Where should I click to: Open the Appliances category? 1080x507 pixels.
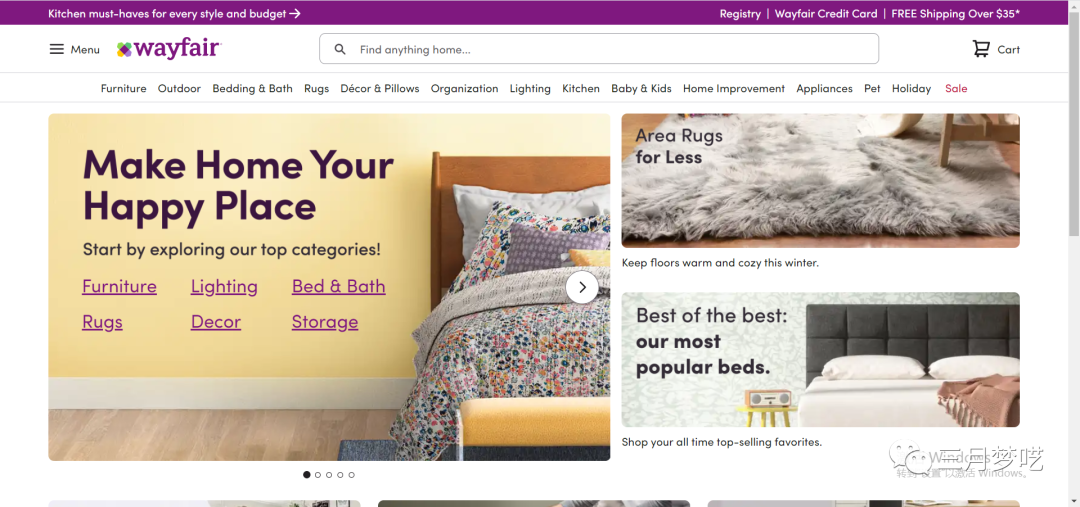click(x=824, y=89)
